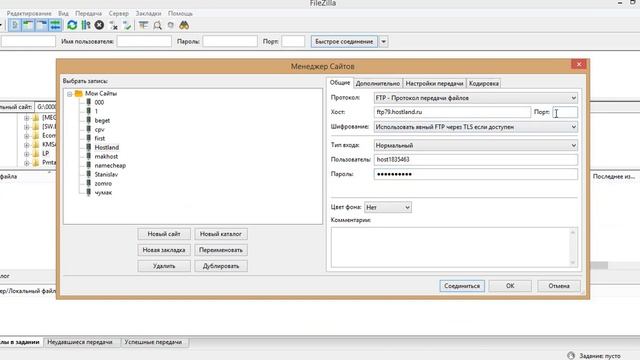The width and height of the screenshot is (640, 360).
Task: Click the Хост input field
Action: (452, 112)
